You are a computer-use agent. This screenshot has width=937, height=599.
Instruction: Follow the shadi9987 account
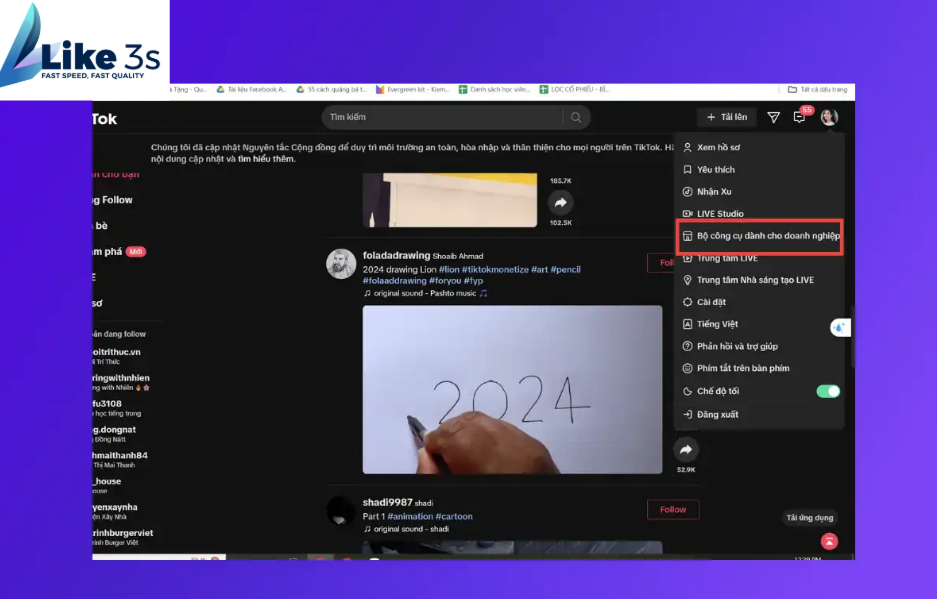pyautogui.click(x=673, y=509)
